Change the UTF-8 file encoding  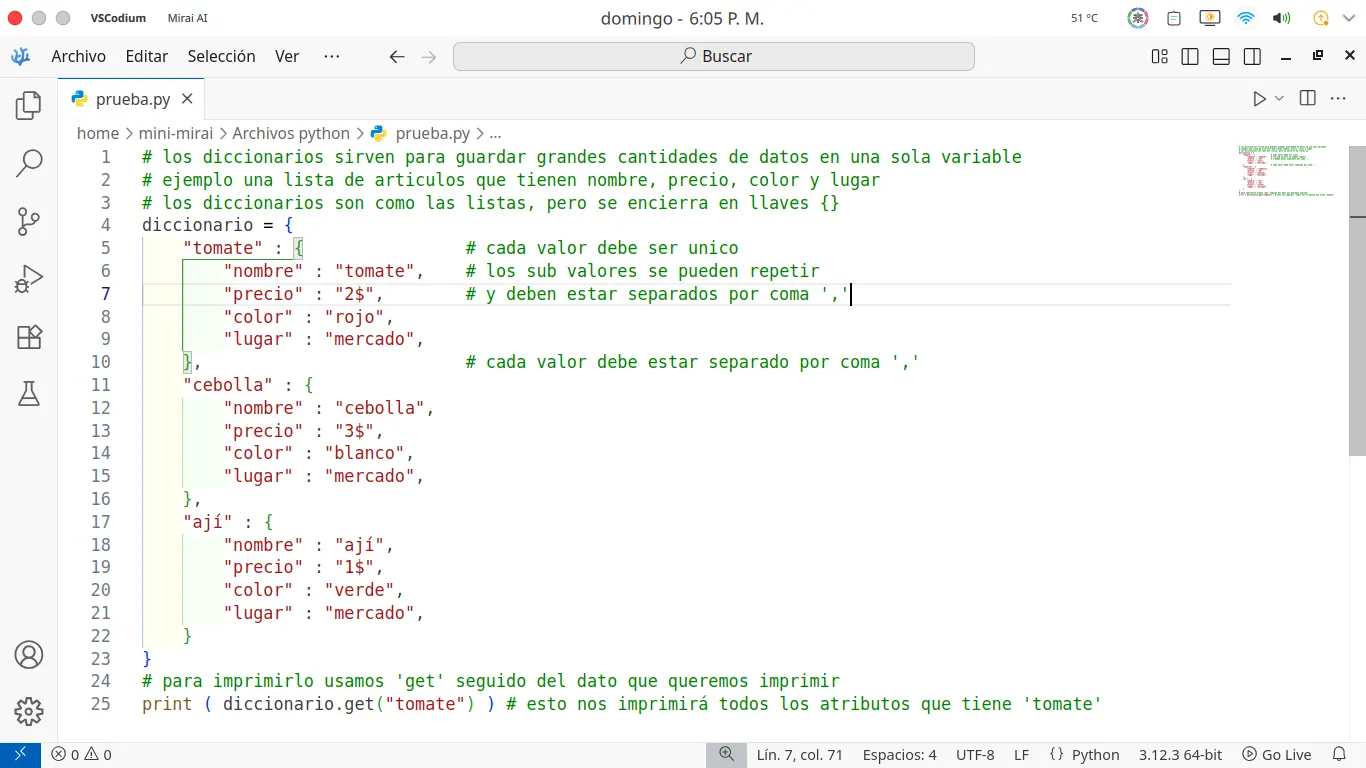click(975, 755)
